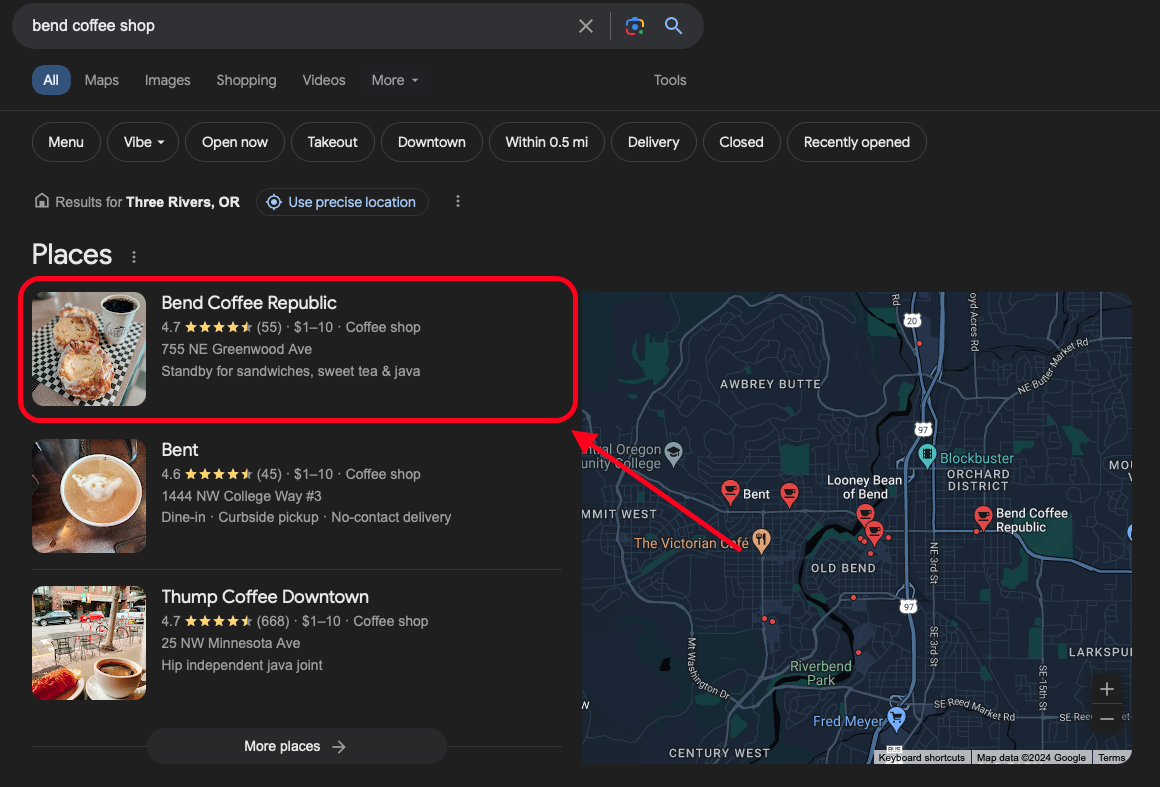The width and height of the screenshot is (1160, 787).
Task: Click the 1444 NW College Way #3 address
Action: click(x=241, y=496)
